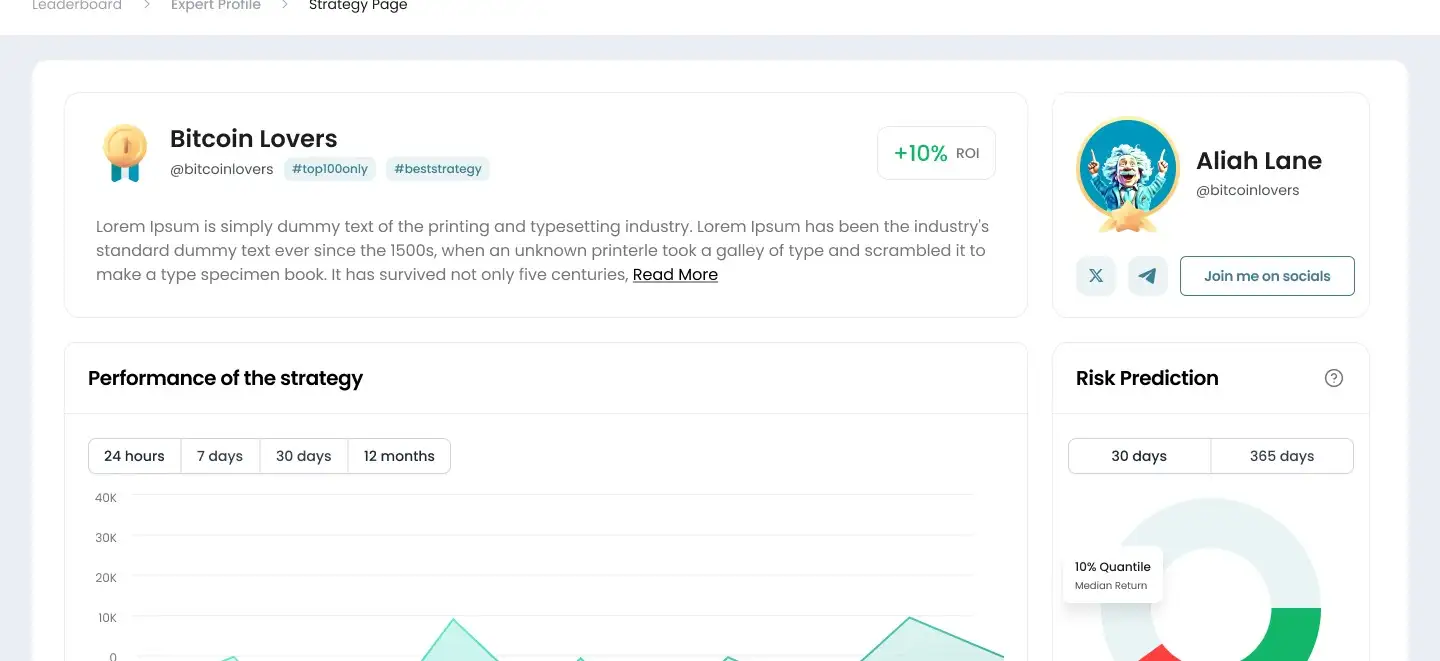Click the +10% ROI badge

point(936,153)
